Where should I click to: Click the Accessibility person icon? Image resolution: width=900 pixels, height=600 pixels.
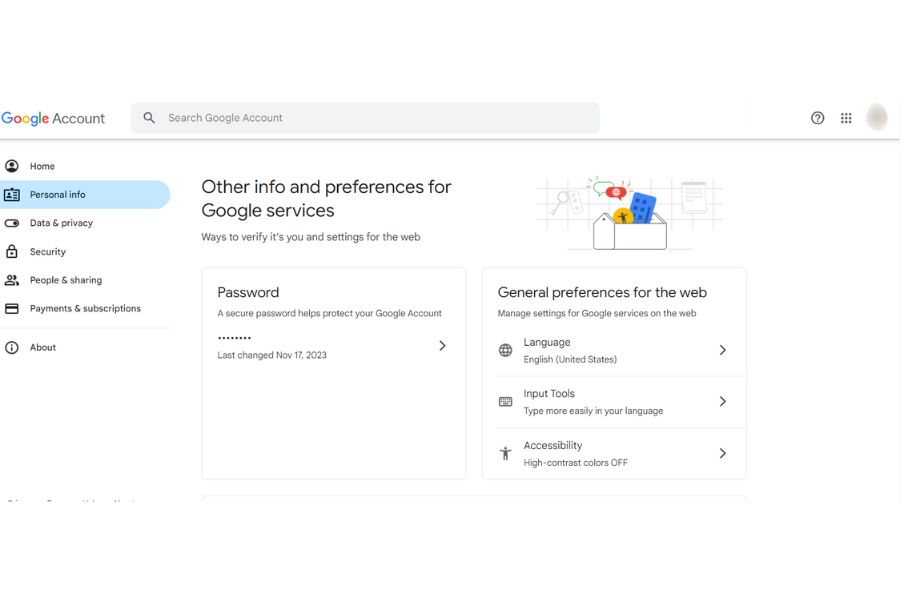[x=506, y=453]
